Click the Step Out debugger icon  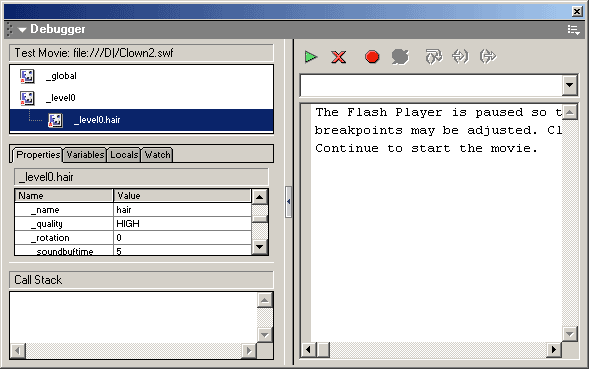coord(488,57)
